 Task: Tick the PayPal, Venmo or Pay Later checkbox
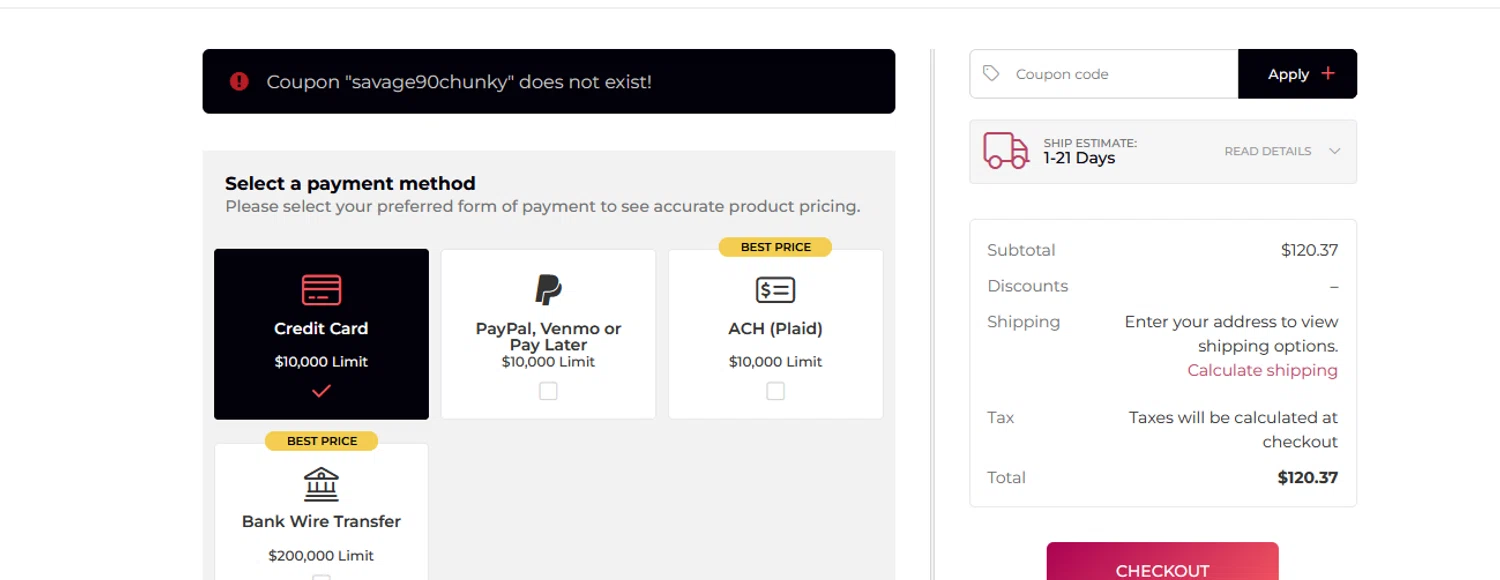tap(548, 391)
